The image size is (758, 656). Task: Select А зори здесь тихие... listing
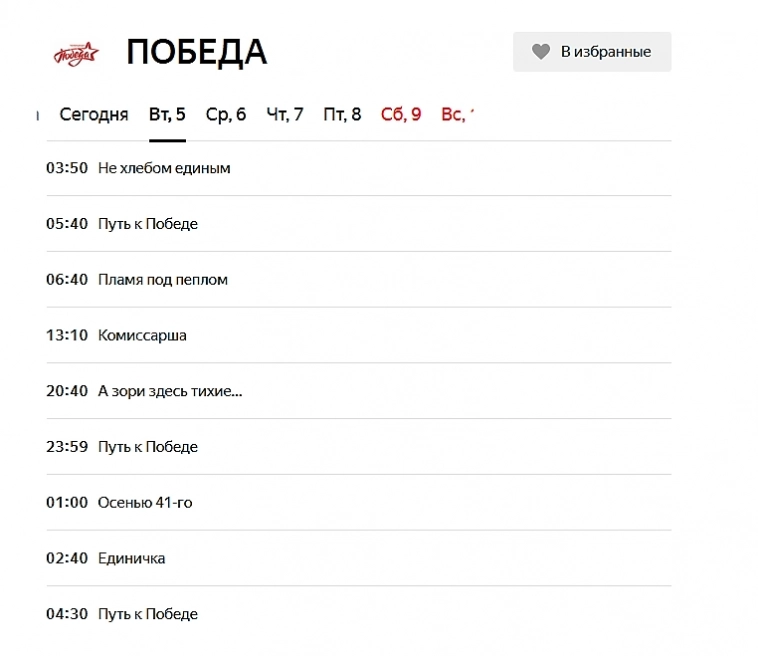pyautogui.click(x=170, y=391)
